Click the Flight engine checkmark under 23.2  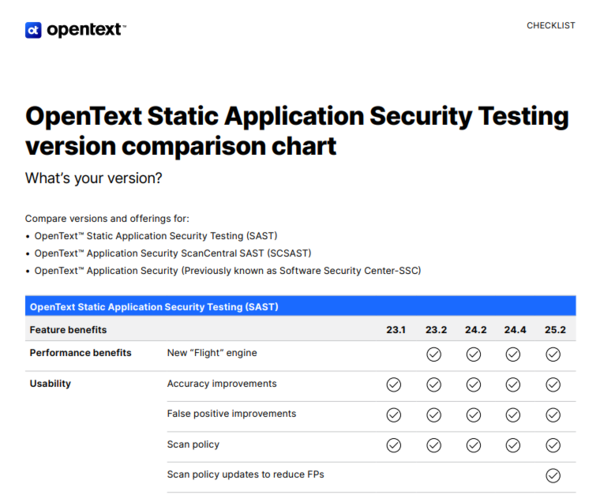pyautogui.click(x=434, y=354)
